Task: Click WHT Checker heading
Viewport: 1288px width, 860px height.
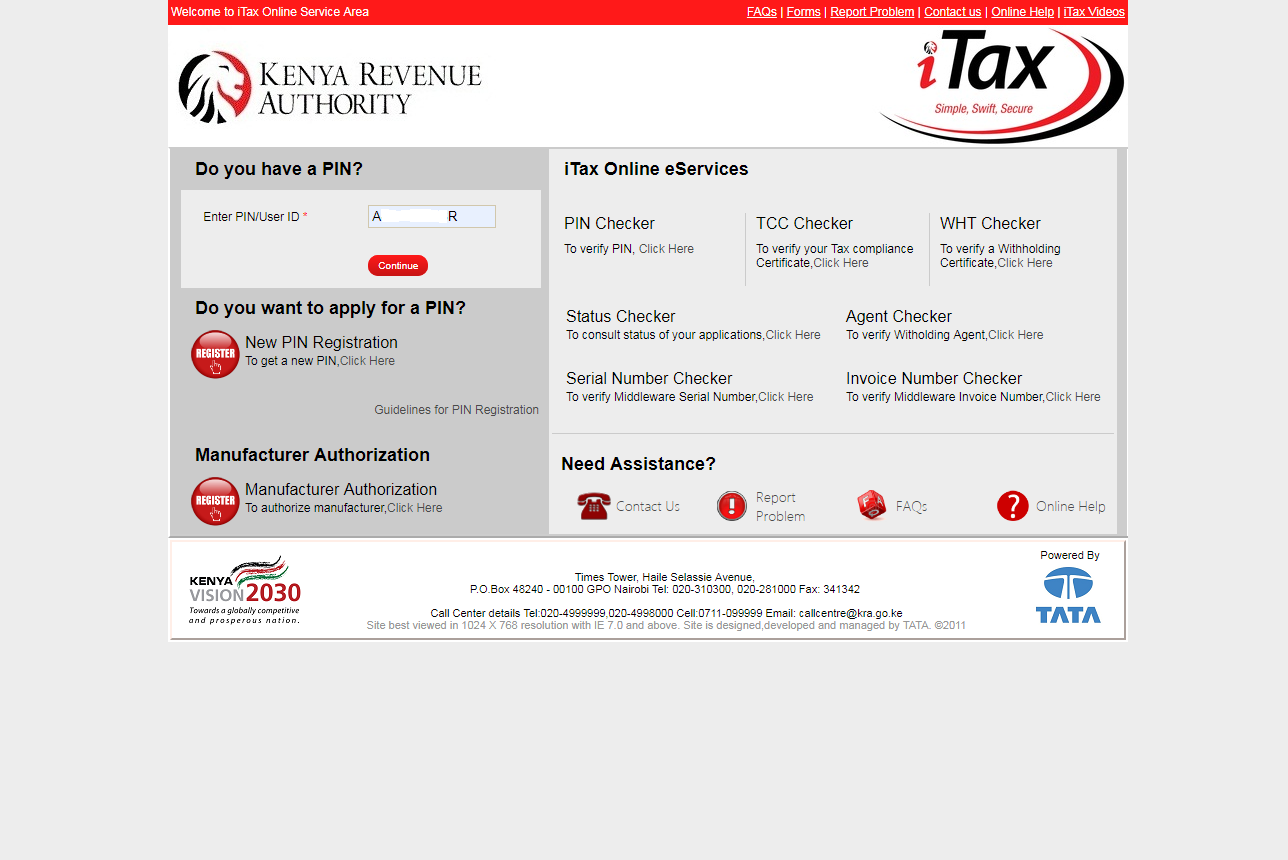Action: pyautogui.click(x=990, y=223)
